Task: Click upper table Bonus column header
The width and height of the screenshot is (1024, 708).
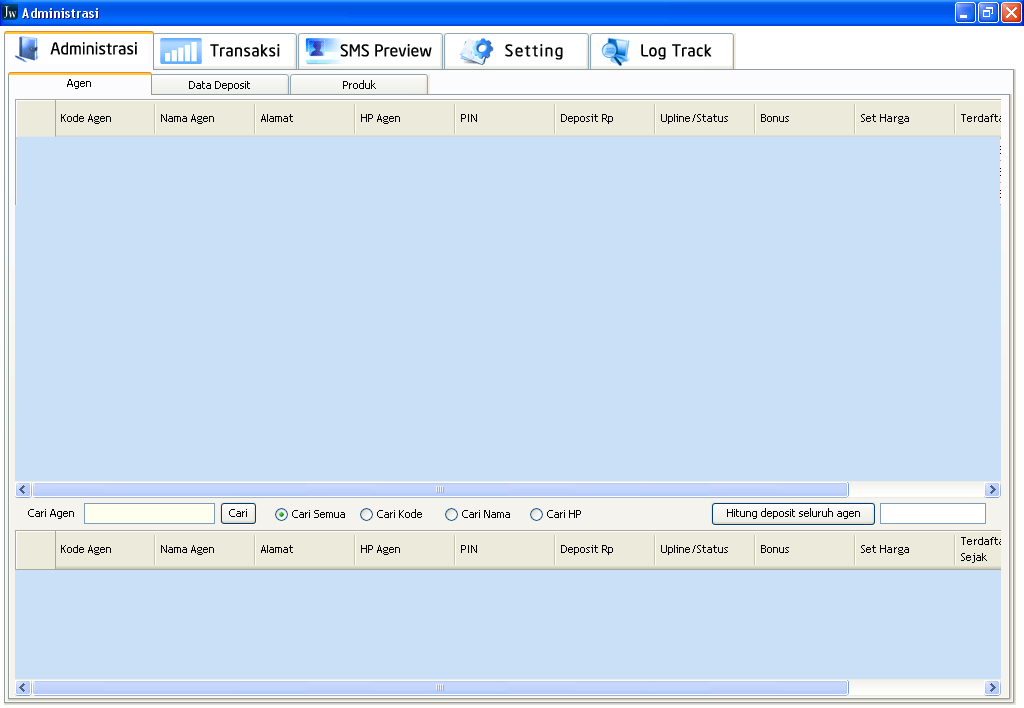Action: pyautogui.click(x=804, y=118)
